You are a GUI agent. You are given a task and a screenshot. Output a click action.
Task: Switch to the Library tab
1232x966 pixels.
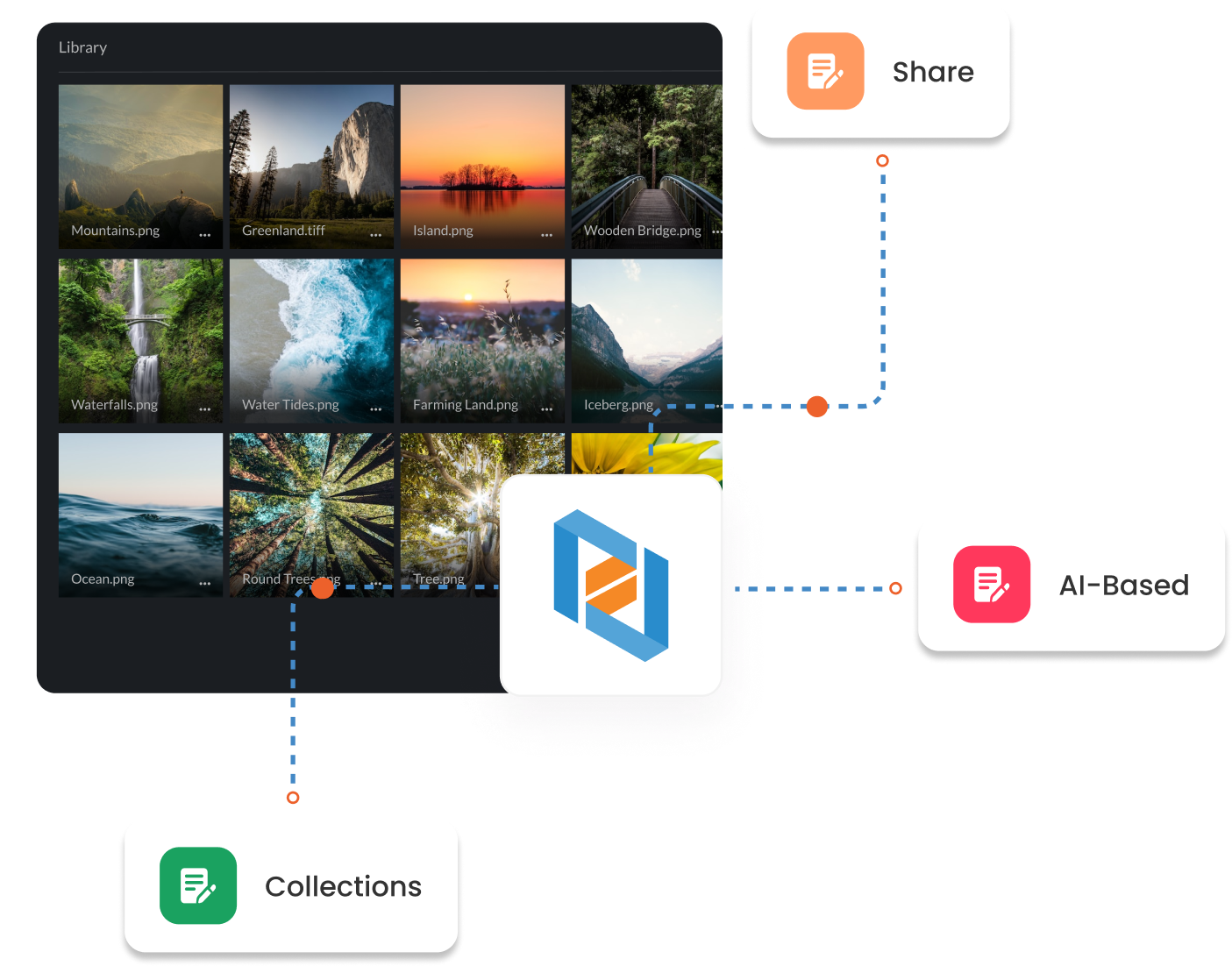[82, 47]
